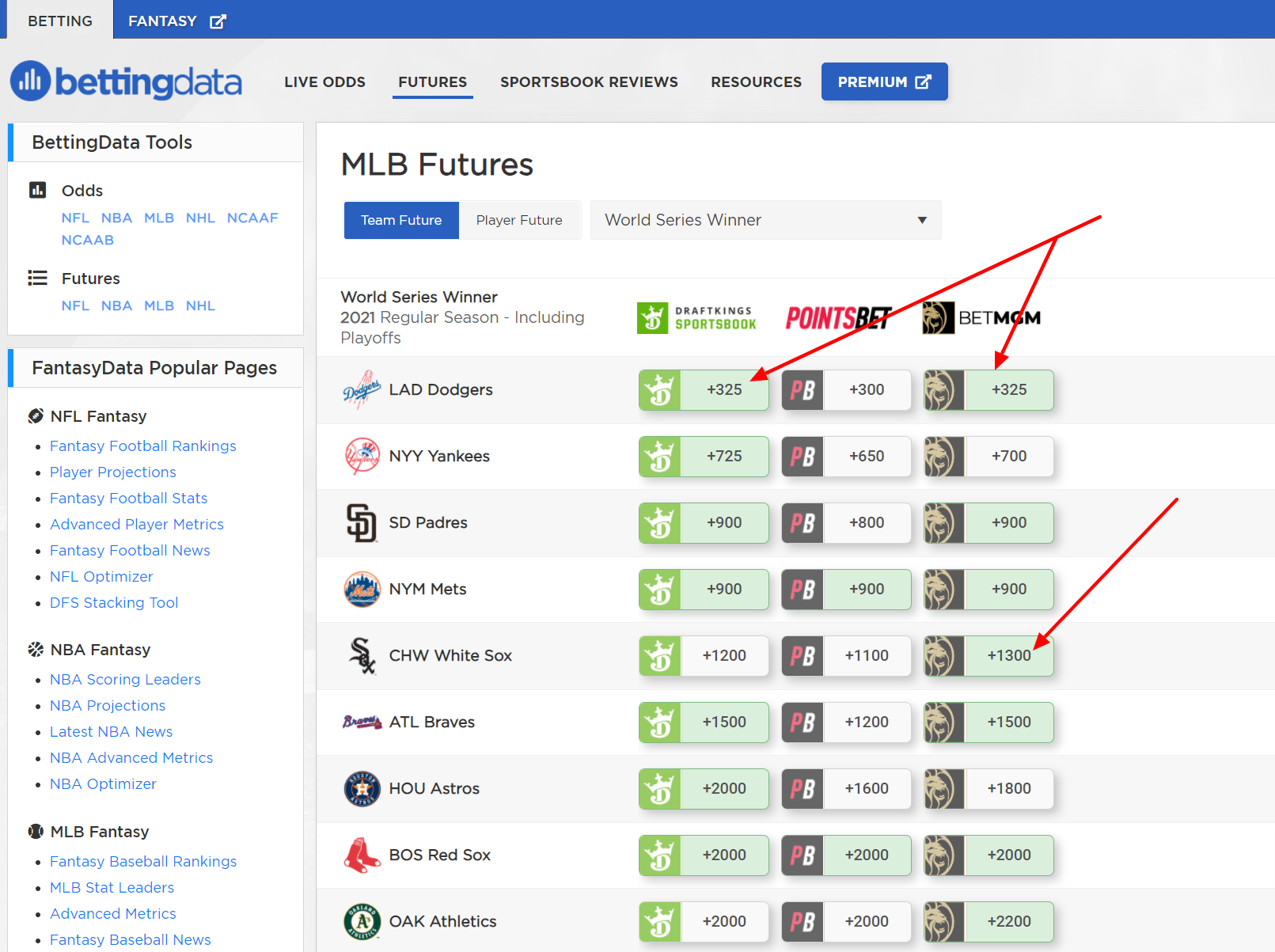Select PointsBet +1200 odds for Braves
This screenshot has height=952, width=1275.
click(846, 722)
